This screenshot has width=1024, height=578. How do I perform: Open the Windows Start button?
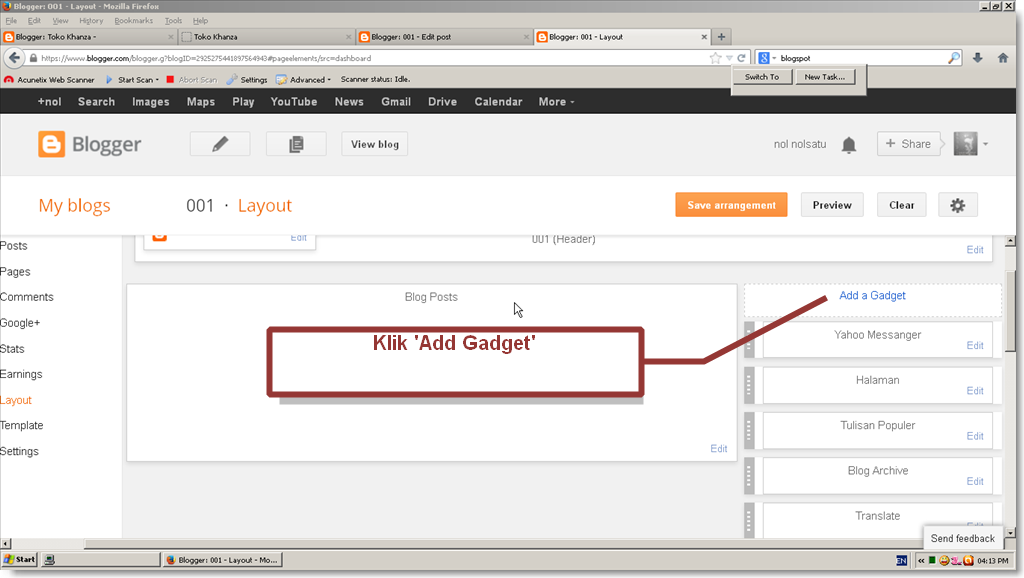20,560
